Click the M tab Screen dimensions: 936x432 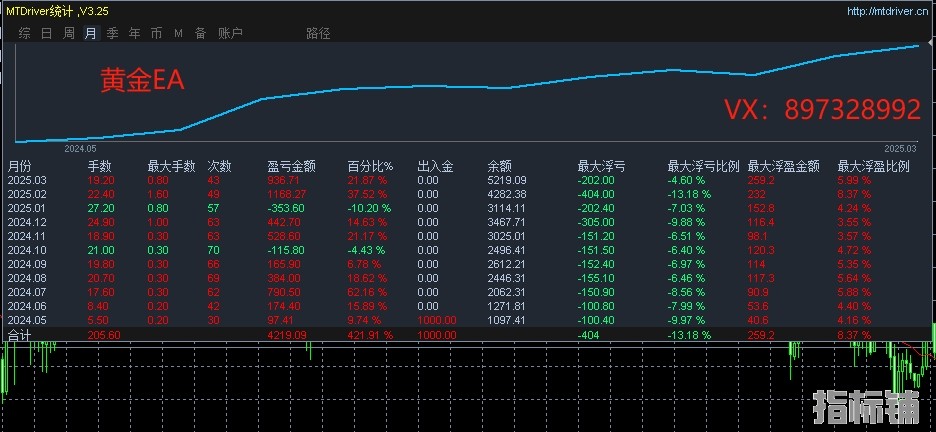pyautogui.click(x=178, y=33)
